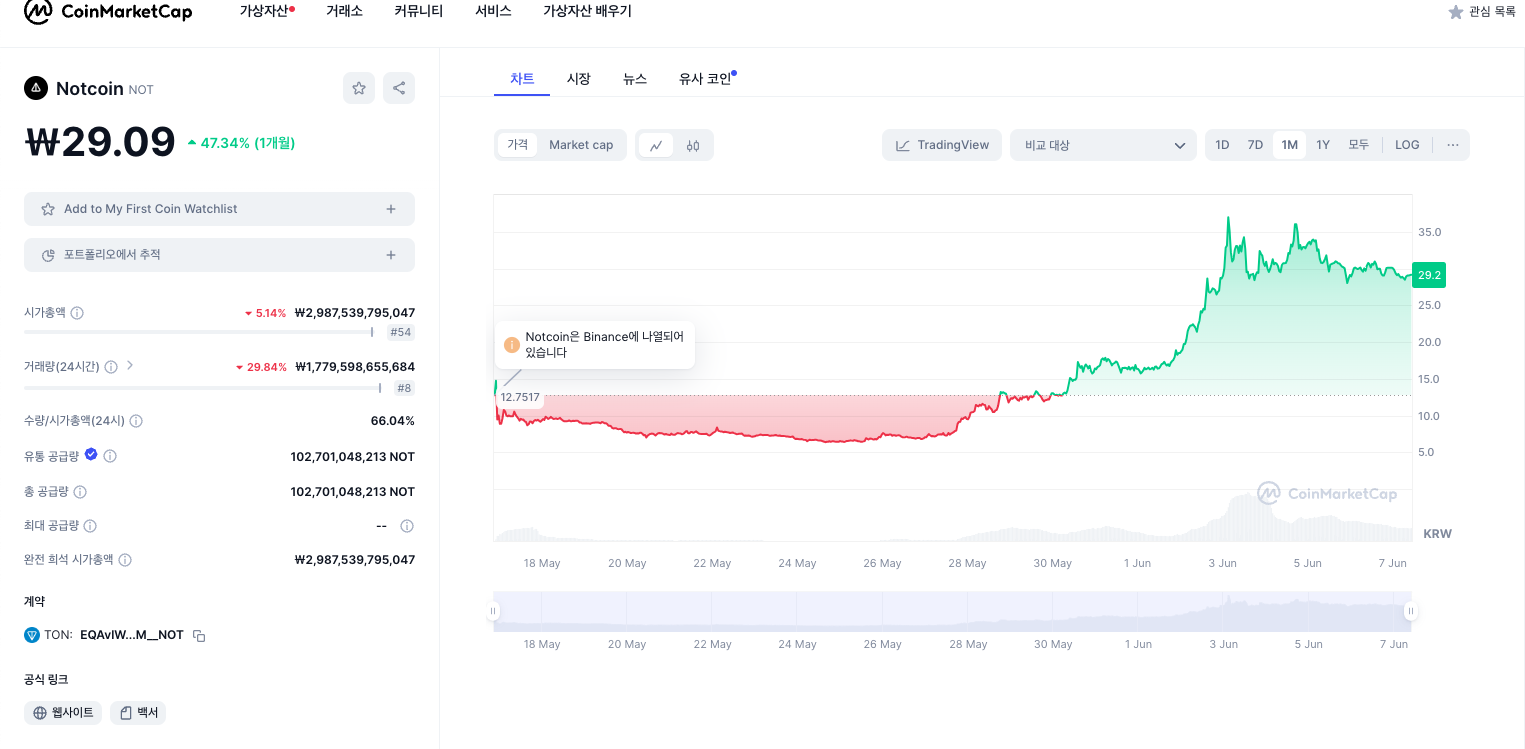Click the CoinMarketCap logo
The image size is (1525, 749).
pos(108,12)
